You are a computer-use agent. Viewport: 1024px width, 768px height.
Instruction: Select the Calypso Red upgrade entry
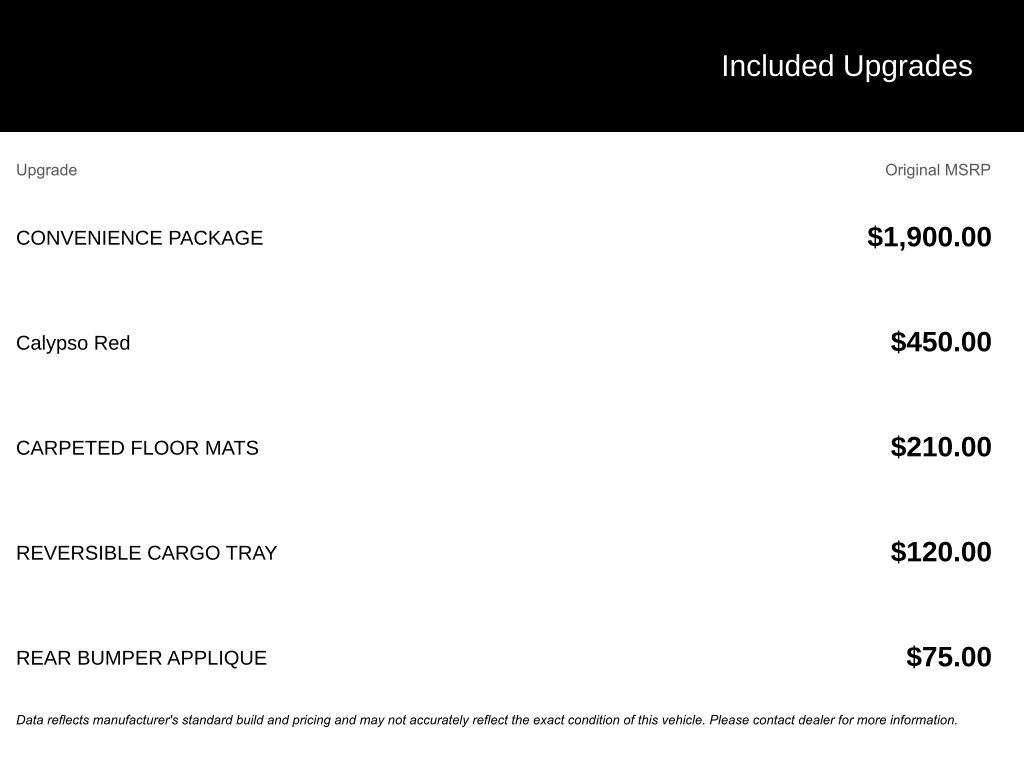coord(73,343)
